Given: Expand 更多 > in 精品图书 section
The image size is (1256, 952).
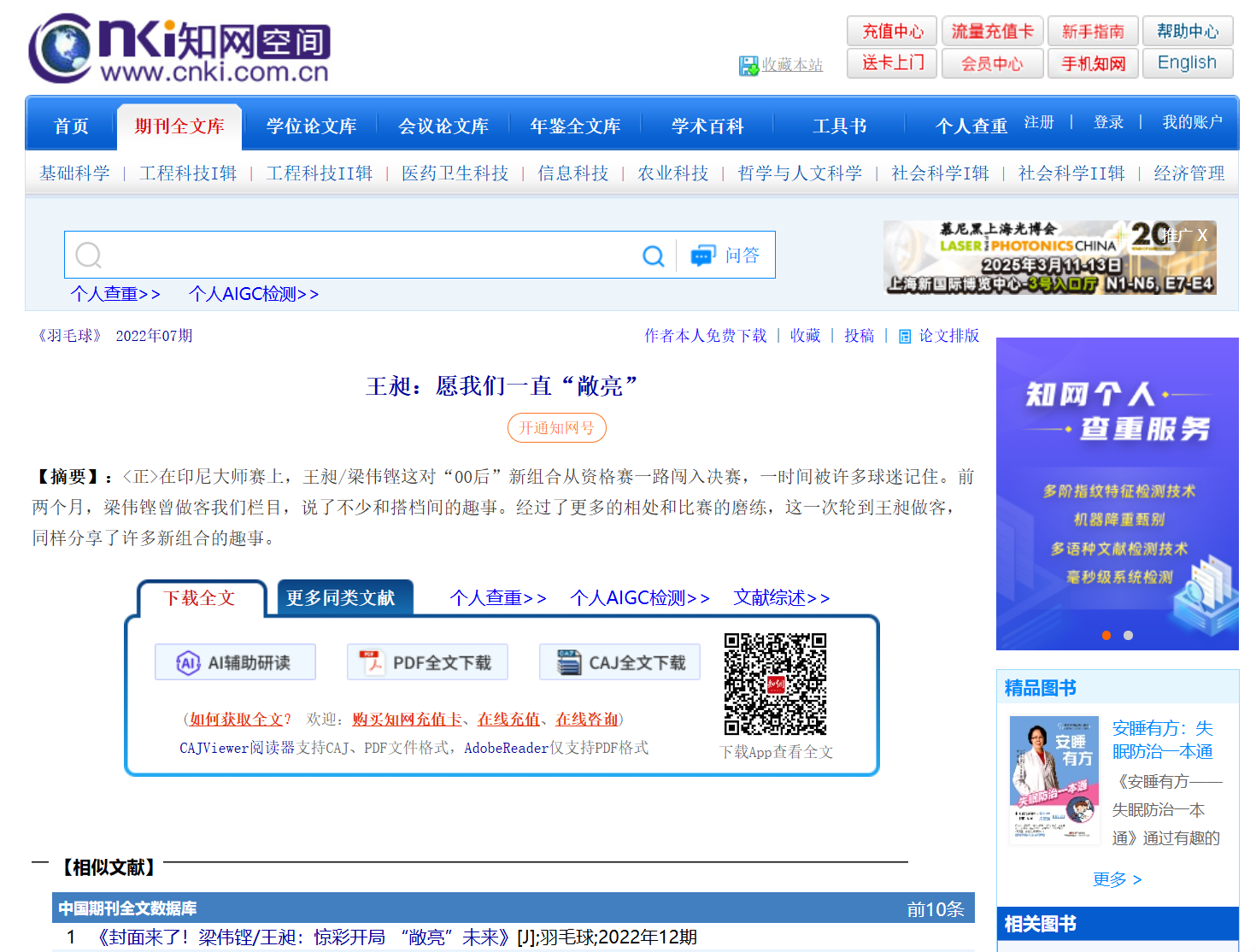Looking at the screenshot, I should pyautogui.click(x=1117, y=879).
